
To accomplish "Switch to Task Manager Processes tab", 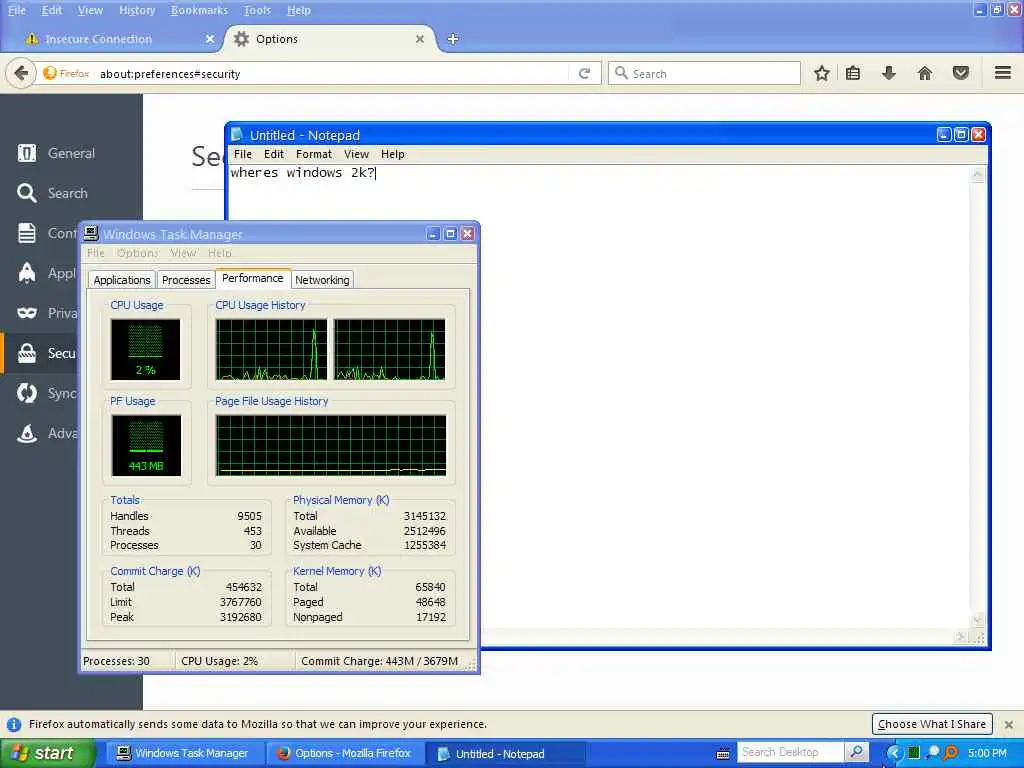I will coord(186,280).
